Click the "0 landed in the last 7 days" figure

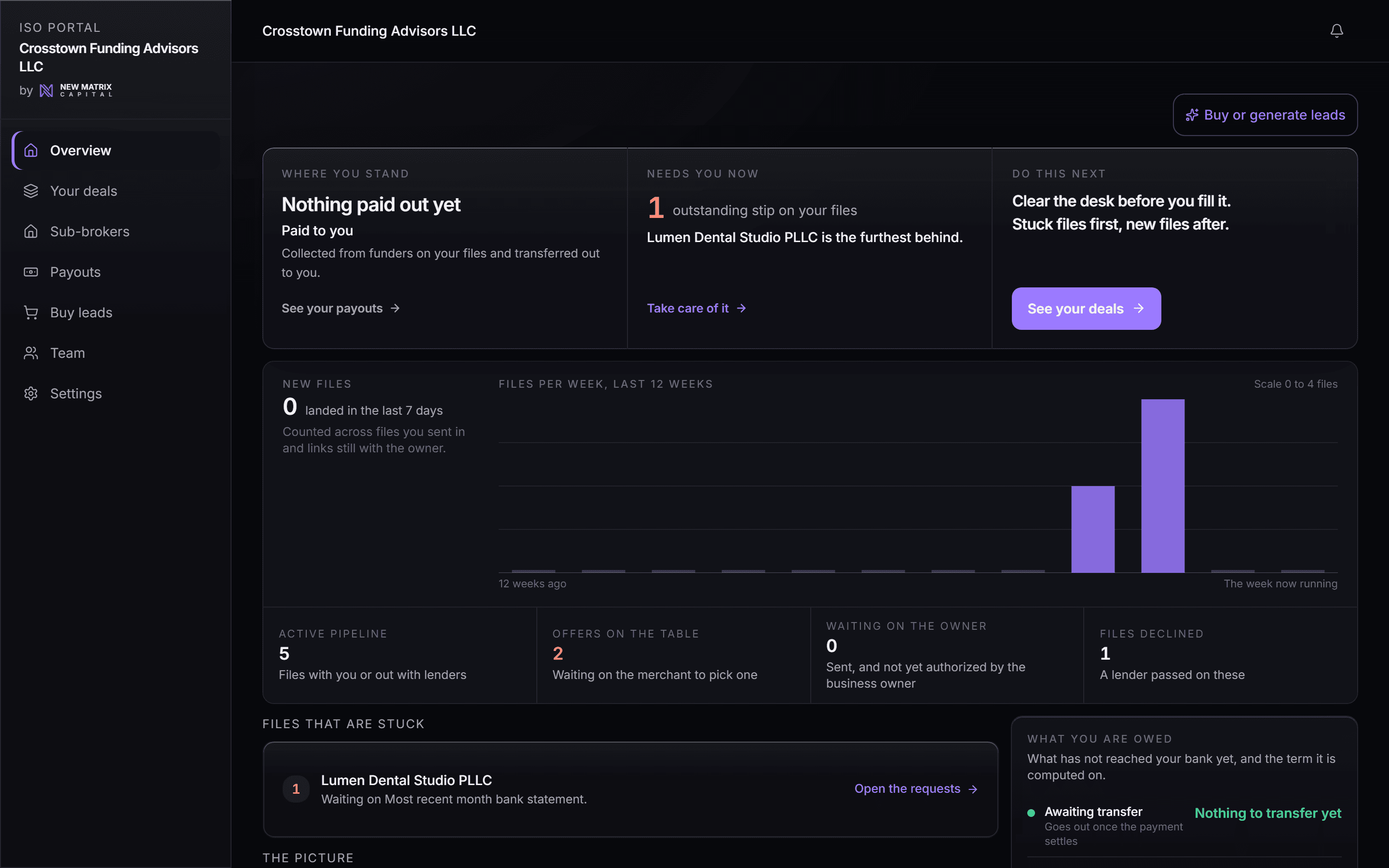[x=362, y=407]
